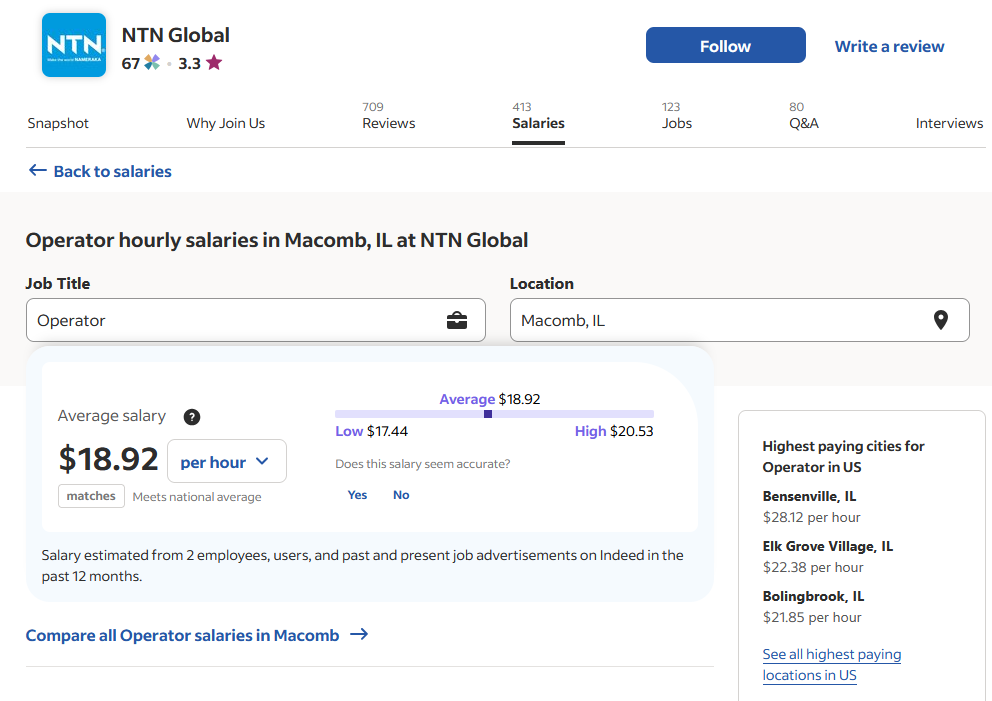Go back via Back to salaries link

click(113, 171)
